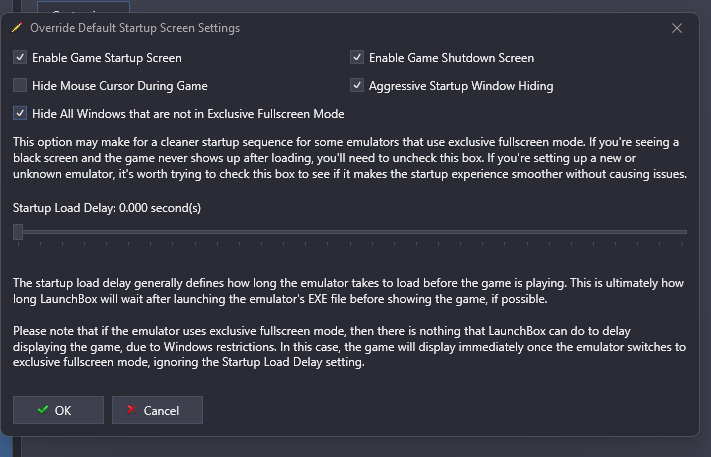711x457 pixels.
Task: Click the midpoint of the delay slider track
Action: click(x=350, y=232)
